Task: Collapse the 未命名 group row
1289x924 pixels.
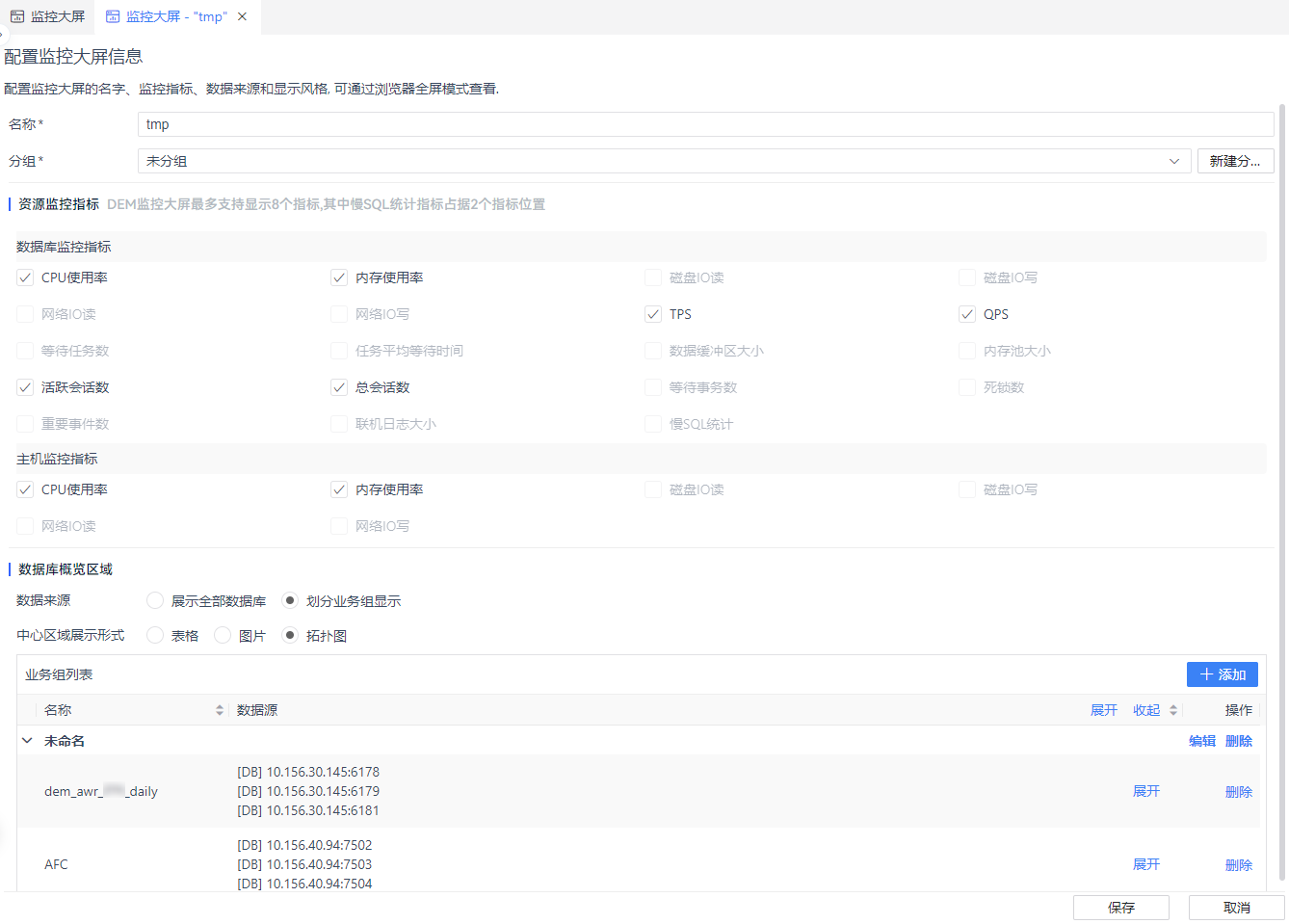Action: click(x=27, y=741)
